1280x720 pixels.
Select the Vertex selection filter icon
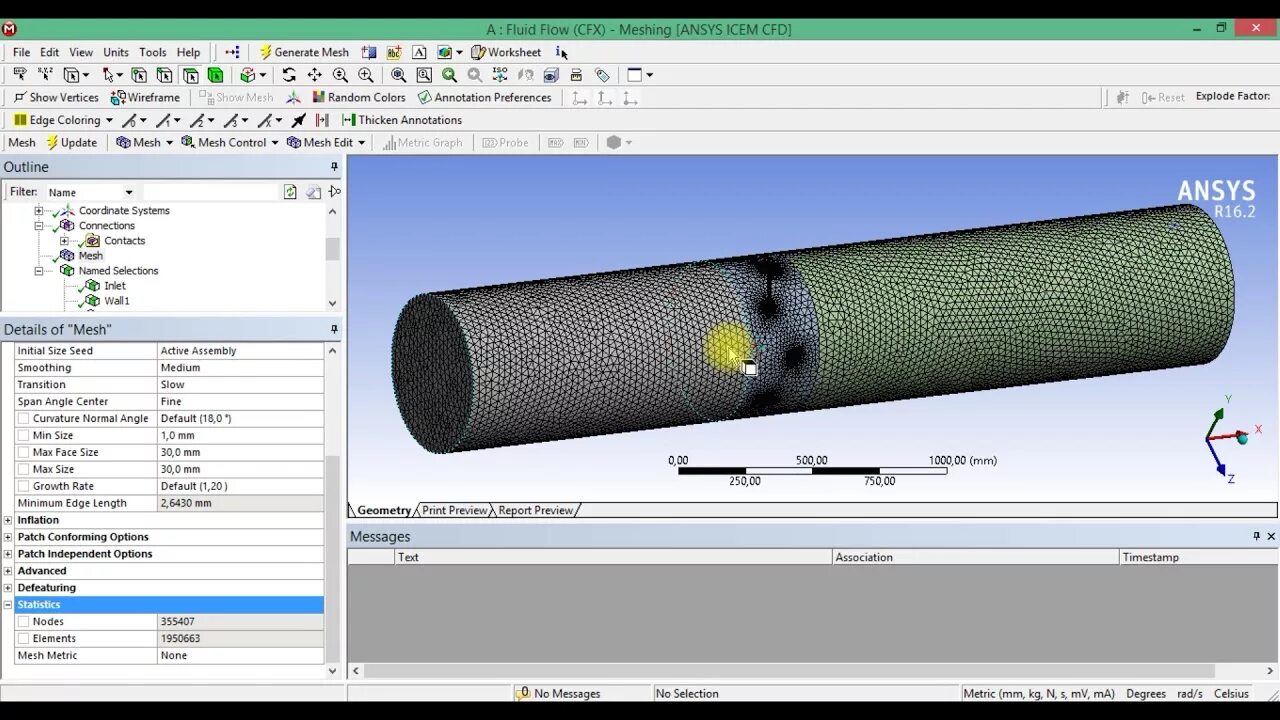tap(138, 75)
